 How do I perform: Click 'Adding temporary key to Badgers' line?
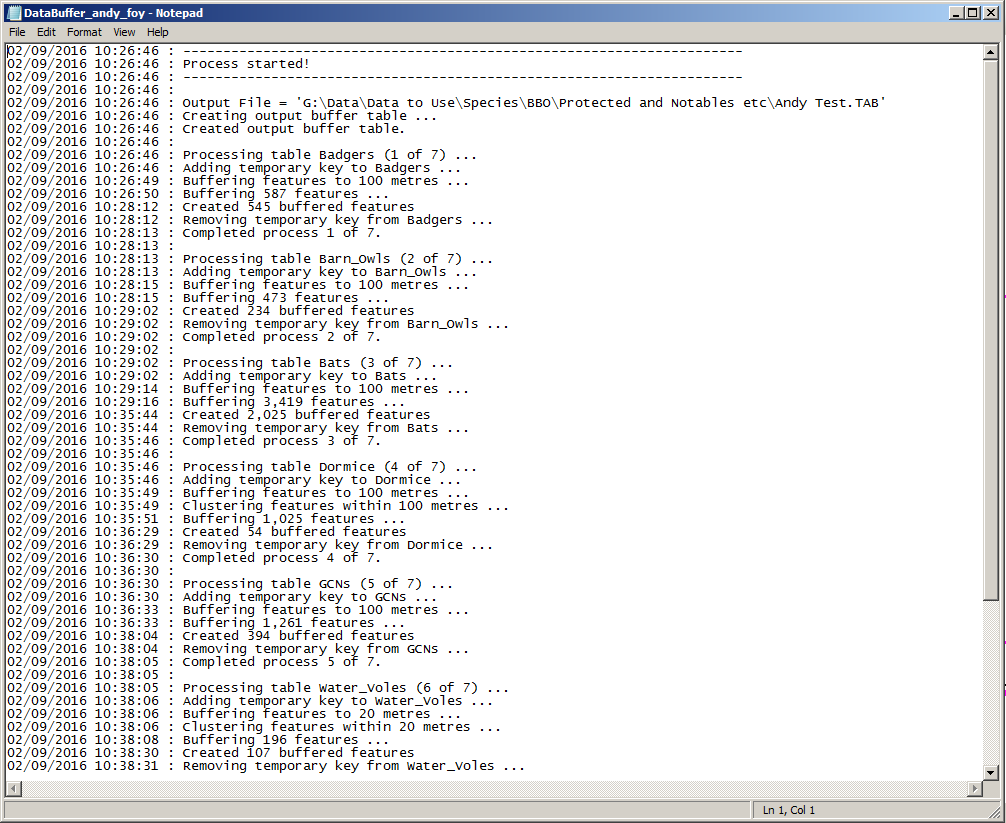322,168
